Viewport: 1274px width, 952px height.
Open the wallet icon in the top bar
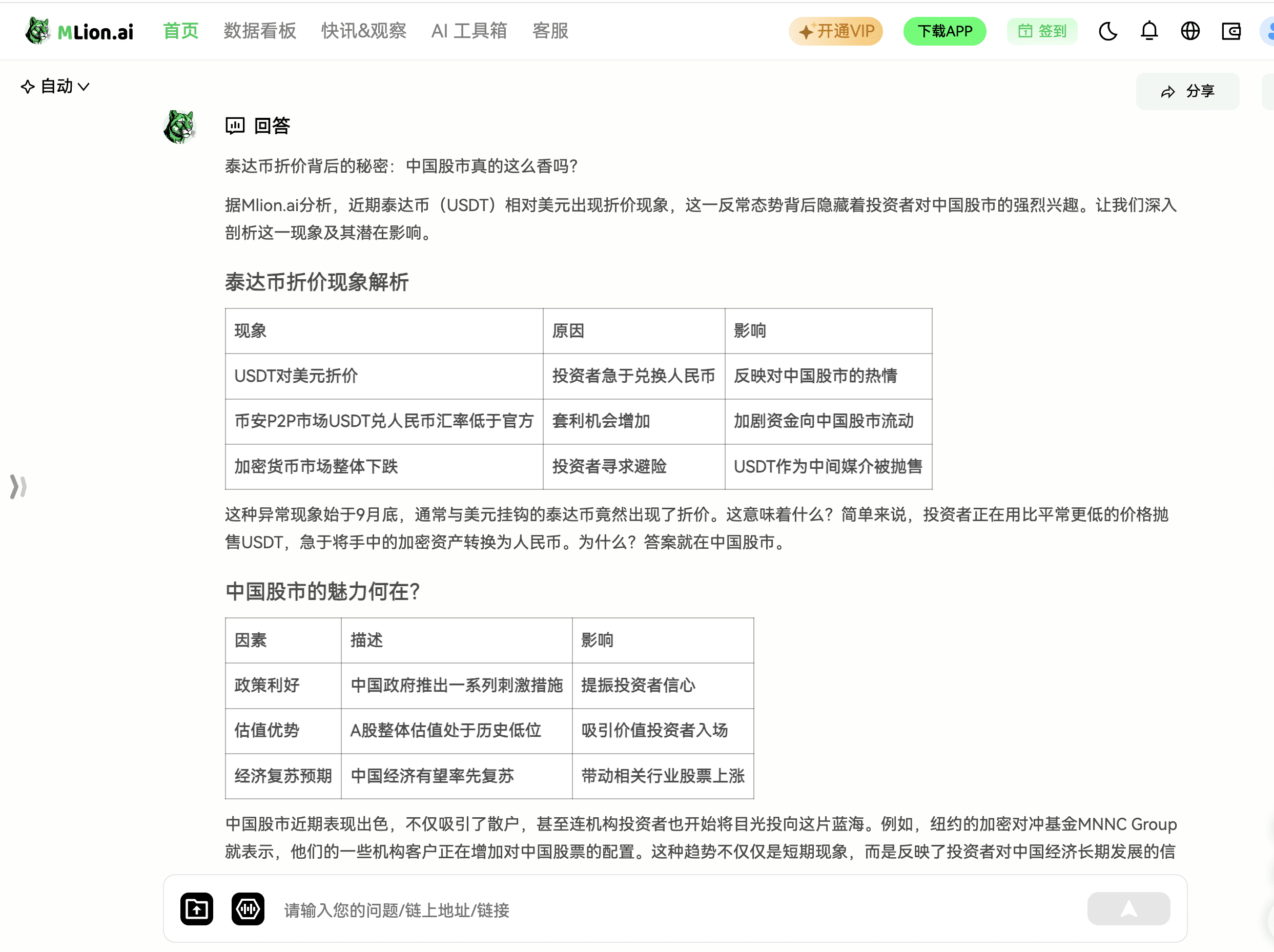coord(1231,31)
